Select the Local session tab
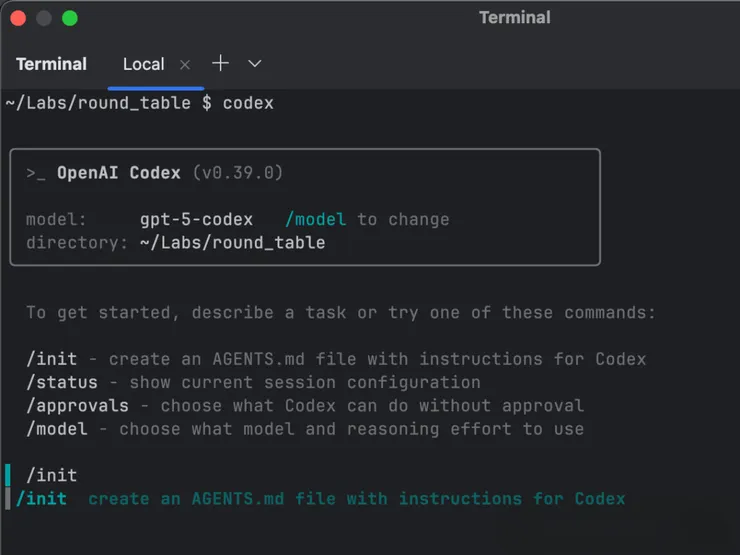Image resolution: width=740 pixels, height=555 pixels. [143, 64]
